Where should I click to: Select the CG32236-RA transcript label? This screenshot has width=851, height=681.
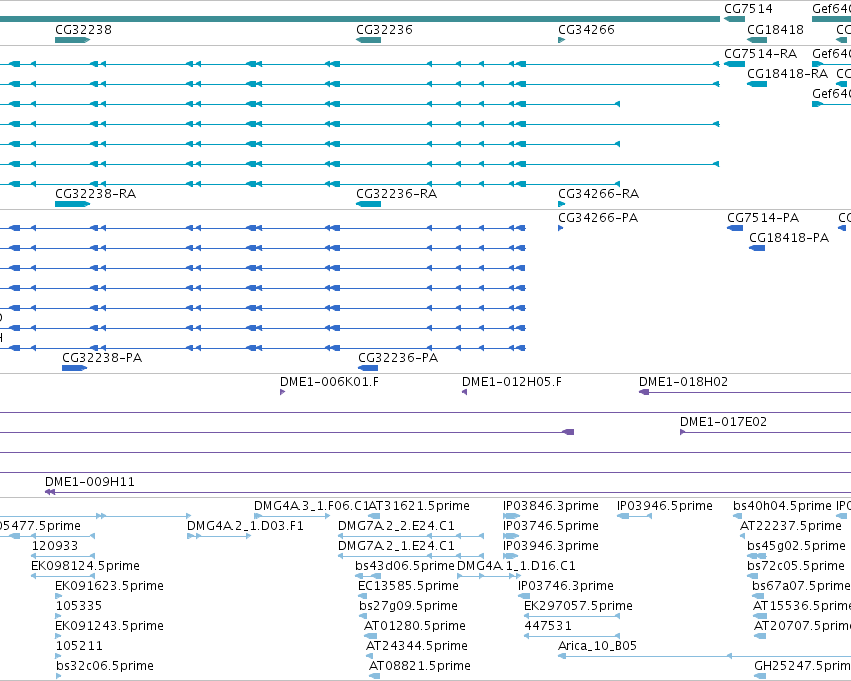coord(396,194)
